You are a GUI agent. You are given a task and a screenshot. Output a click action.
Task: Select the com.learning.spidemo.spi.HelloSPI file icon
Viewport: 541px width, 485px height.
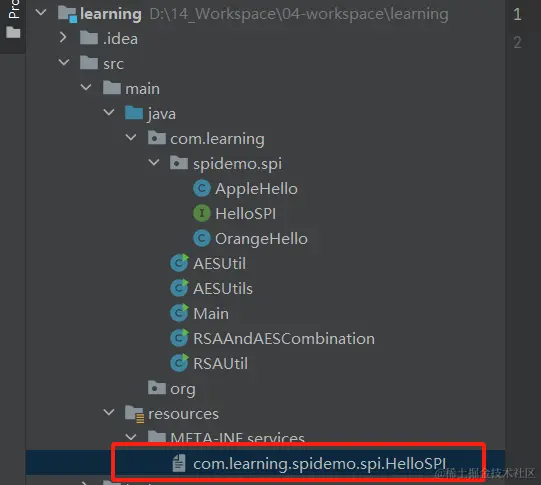(x=179, y=463)
